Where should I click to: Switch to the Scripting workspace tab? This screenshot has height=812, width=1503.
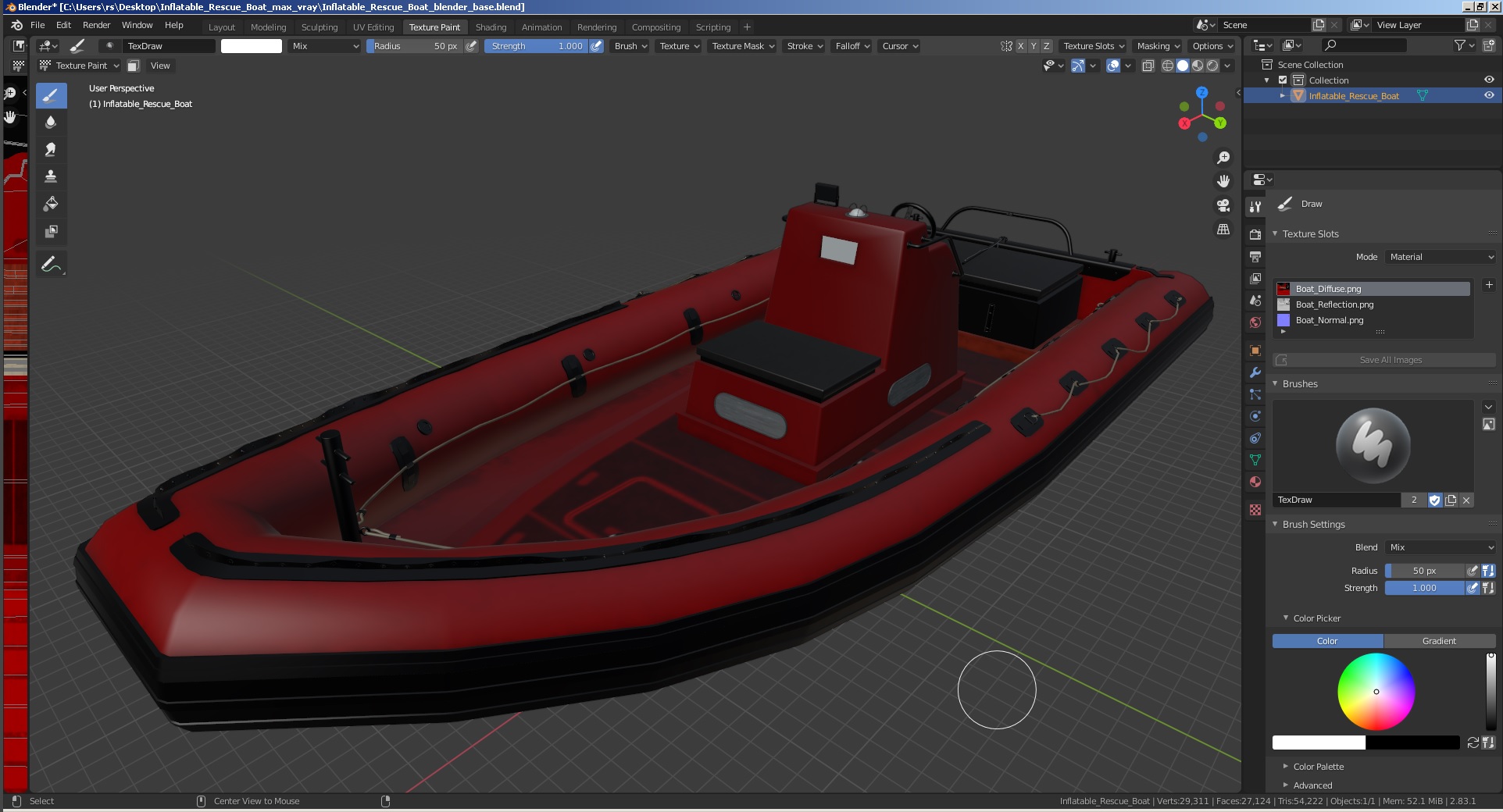click(713, 27)
